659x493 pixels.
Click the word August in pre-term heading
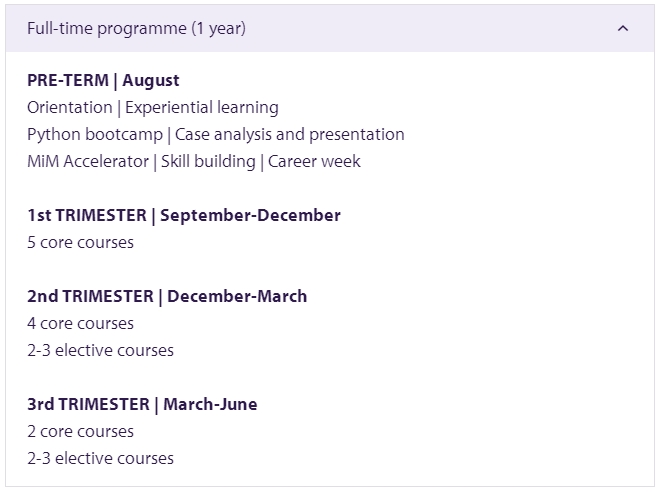point(151,81)
